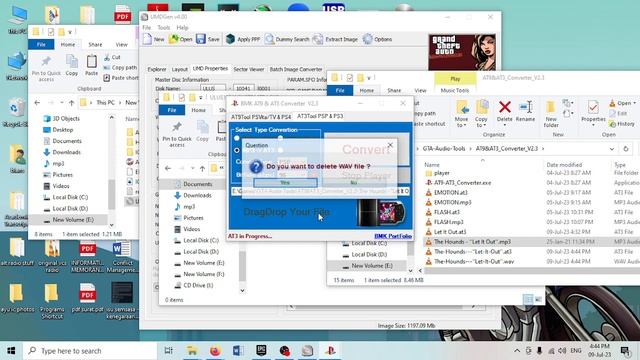Close the Question dialog

(x=390, y=145)
